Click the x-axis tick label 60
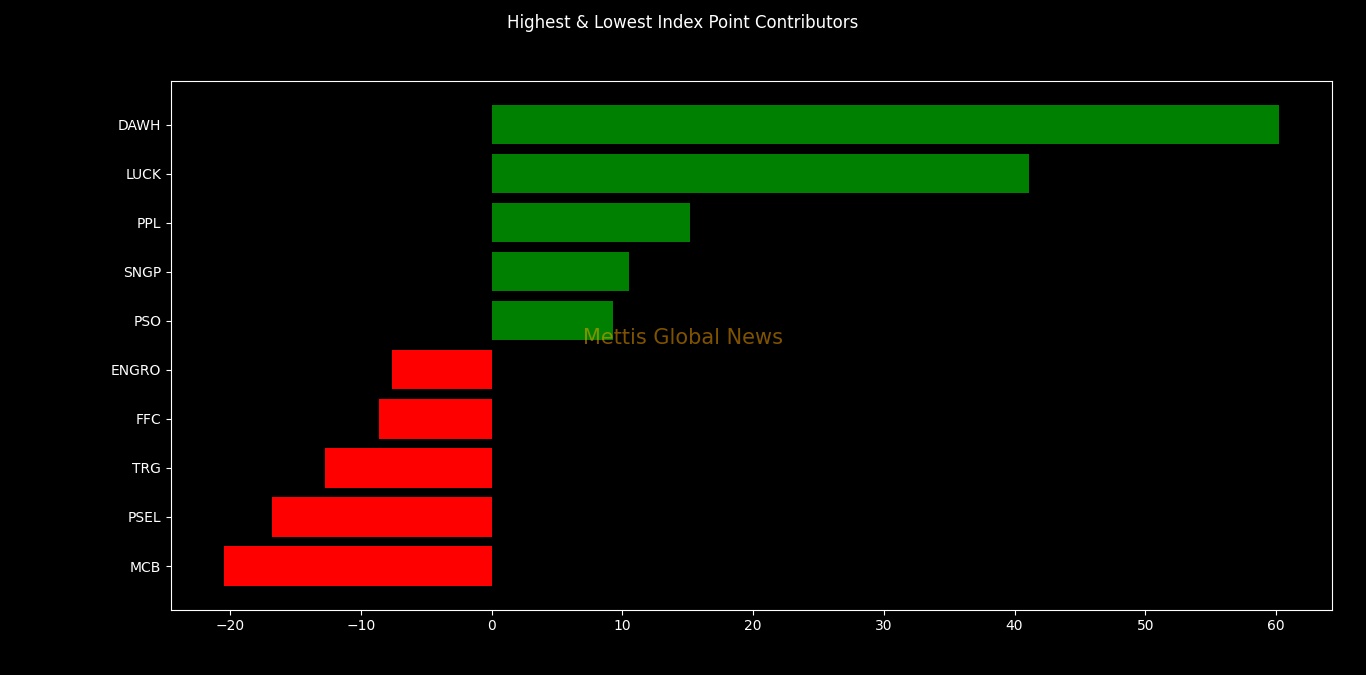The height and width of the screenshot is (675, 1366). tap(1276, 626)
